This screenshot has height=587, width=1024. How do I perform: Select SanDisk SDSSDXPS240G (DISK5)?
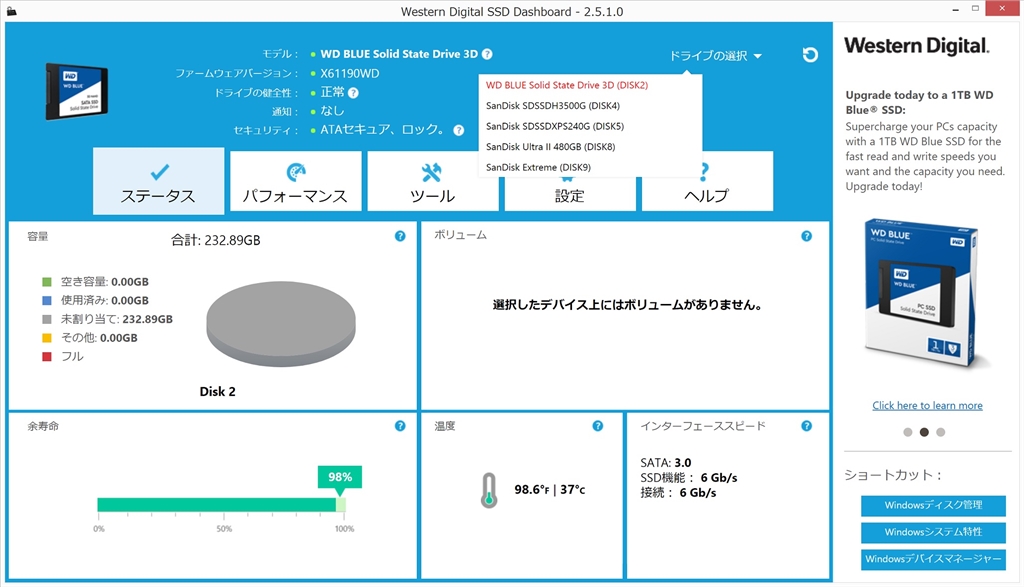click(554, 126)
